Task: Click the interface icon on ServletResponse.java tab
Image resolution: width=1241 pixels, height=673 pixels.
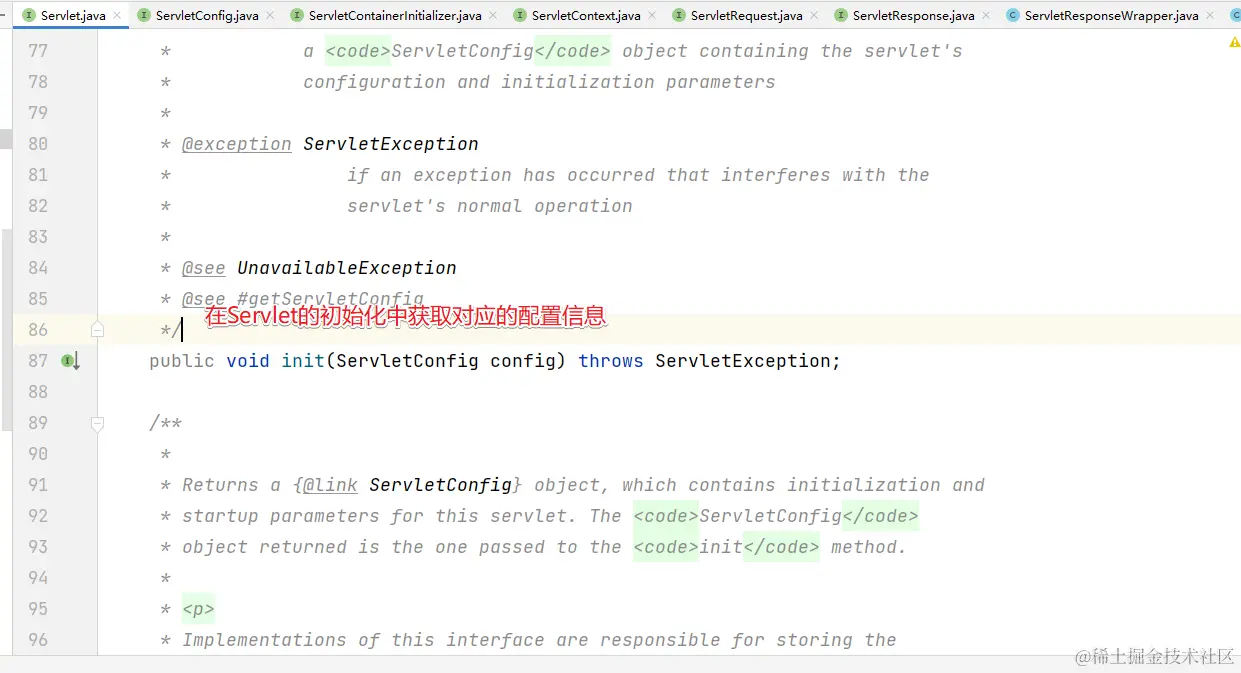Action: click(x=841, y=16)
